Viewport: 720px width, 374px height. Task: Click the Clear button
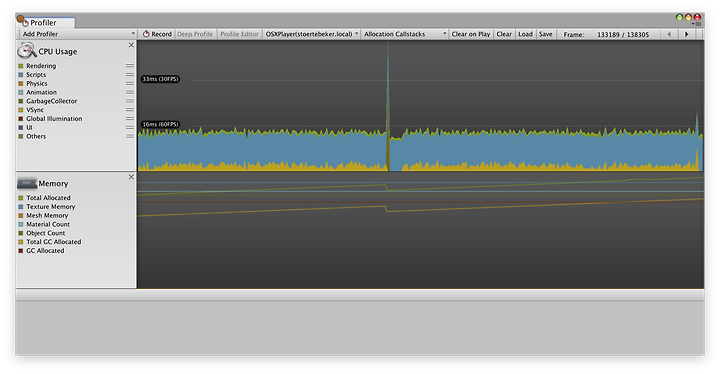(x=504, y=34)
